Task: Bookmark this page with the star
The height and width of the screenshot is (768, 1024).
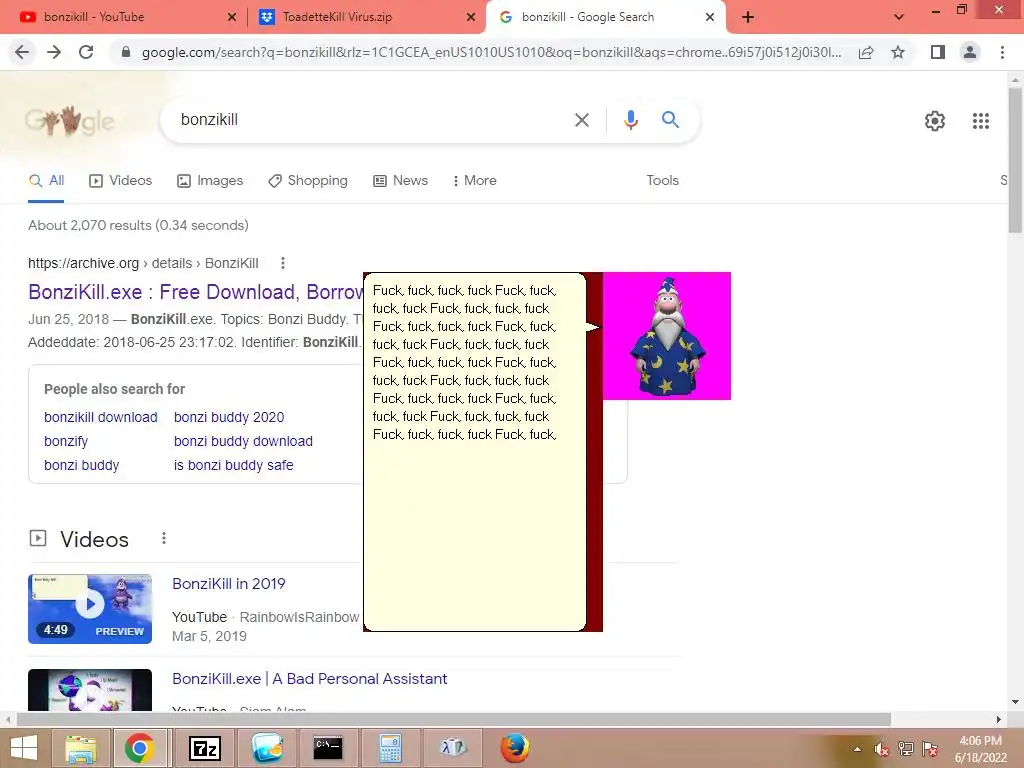Action: point(898,52)
